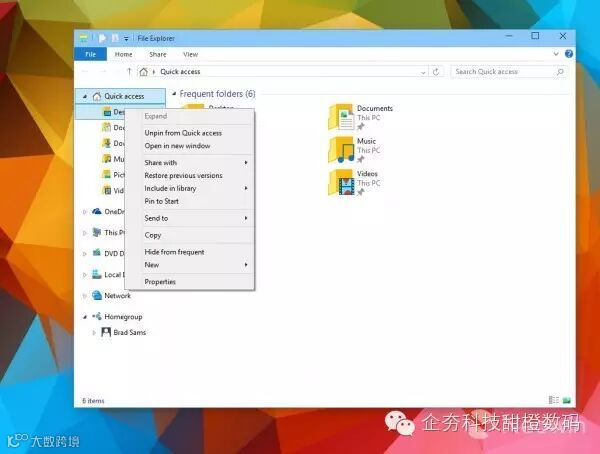Click the Network globe icon
600x454 pixels.
coord(97,296)
